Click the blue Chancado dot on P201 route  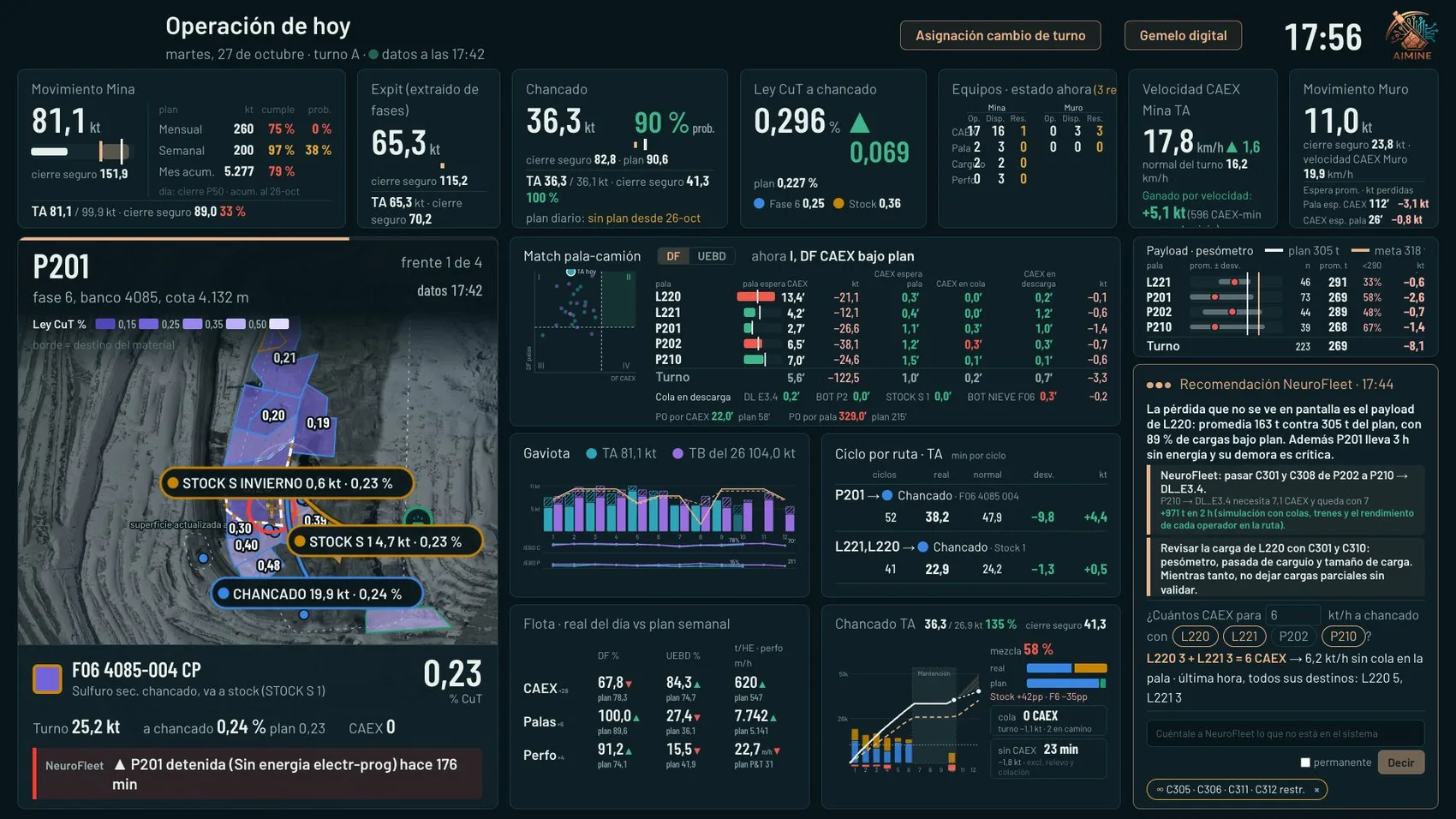[887, 495]
